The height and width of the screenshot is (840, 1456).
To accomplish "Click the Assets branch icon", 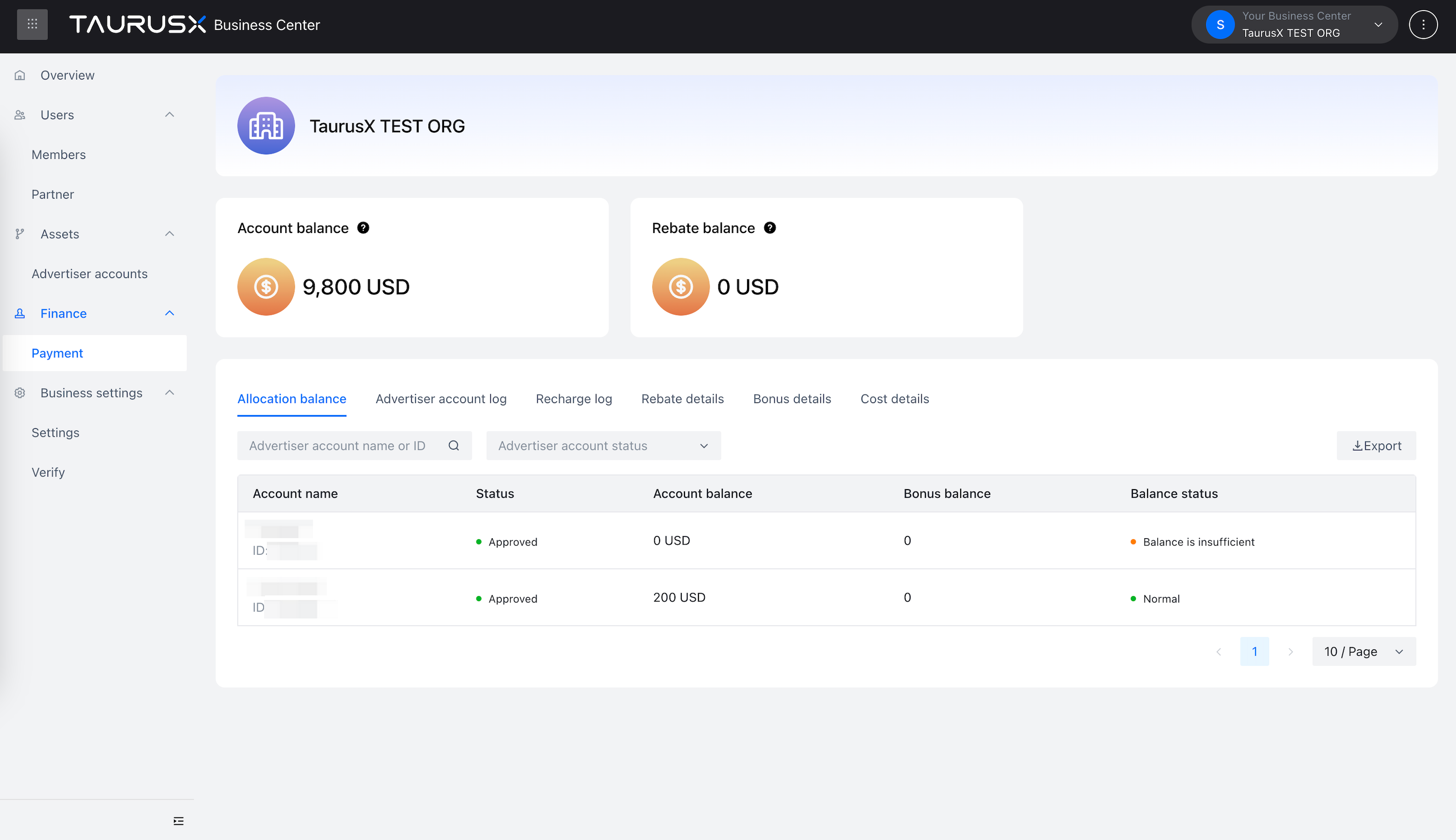I will (20, 234).
